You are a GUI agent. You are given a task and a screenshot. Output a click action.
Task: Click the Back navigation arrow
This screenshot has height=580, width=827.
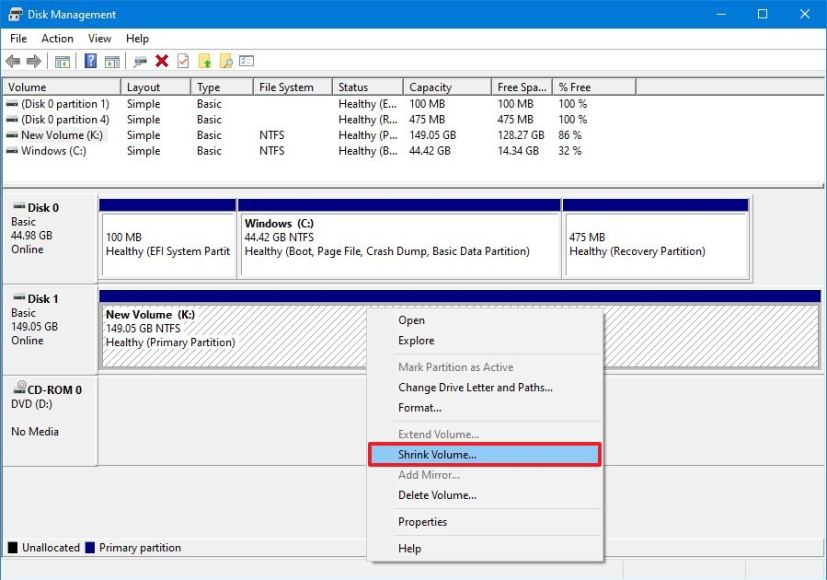coord(13,61)
